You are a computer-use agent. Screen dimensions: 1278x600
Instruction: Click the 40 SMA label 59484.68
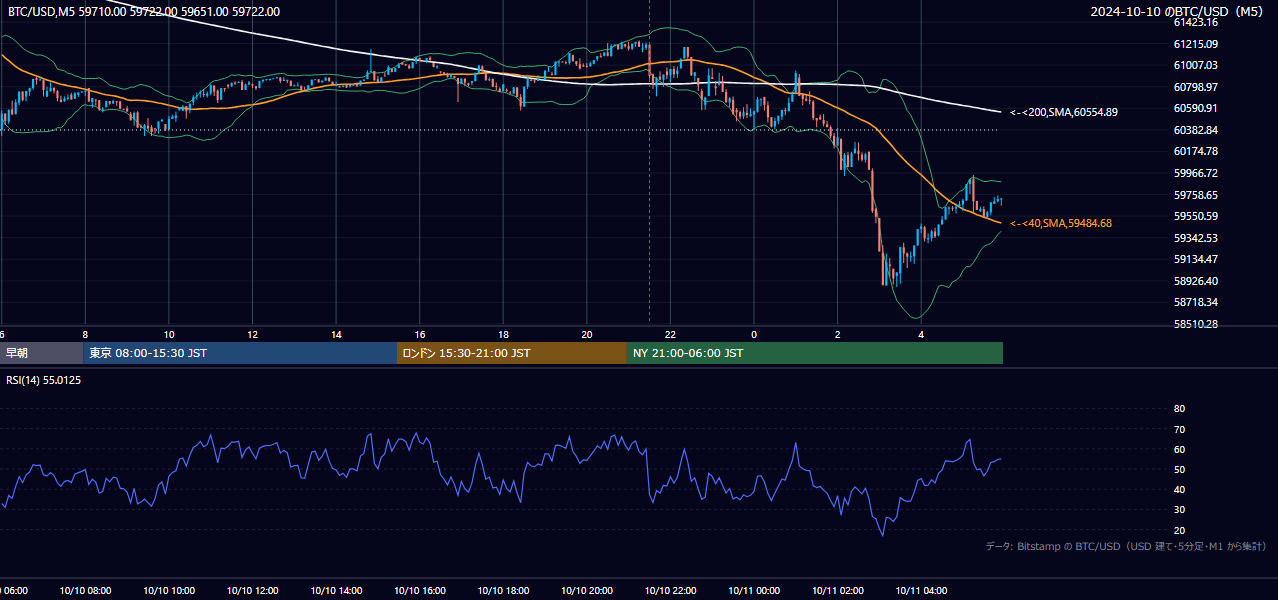click(1061, 223)
